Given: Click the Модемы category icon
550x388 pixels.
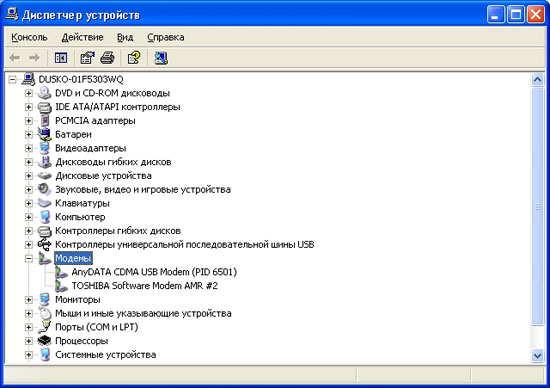Looking at the screenshot, I should (45, 259).
